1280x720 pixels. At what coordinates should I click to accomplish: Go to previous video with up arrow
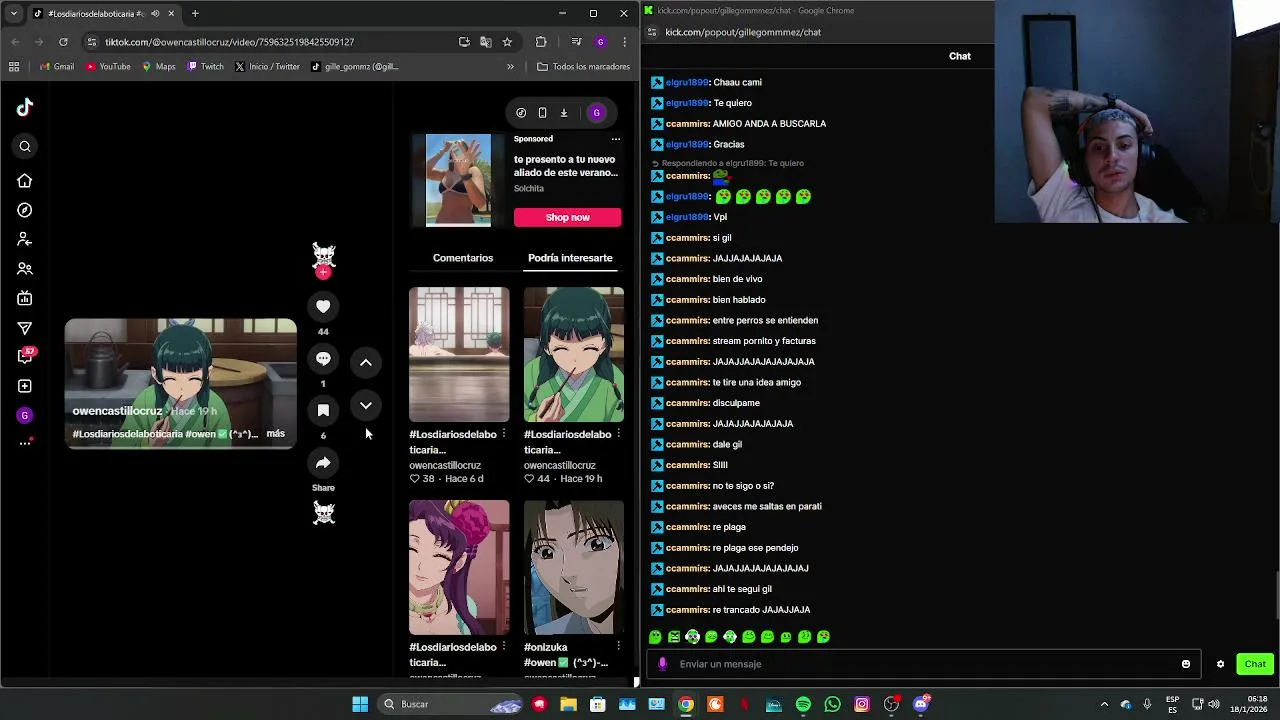pos(366,363)
